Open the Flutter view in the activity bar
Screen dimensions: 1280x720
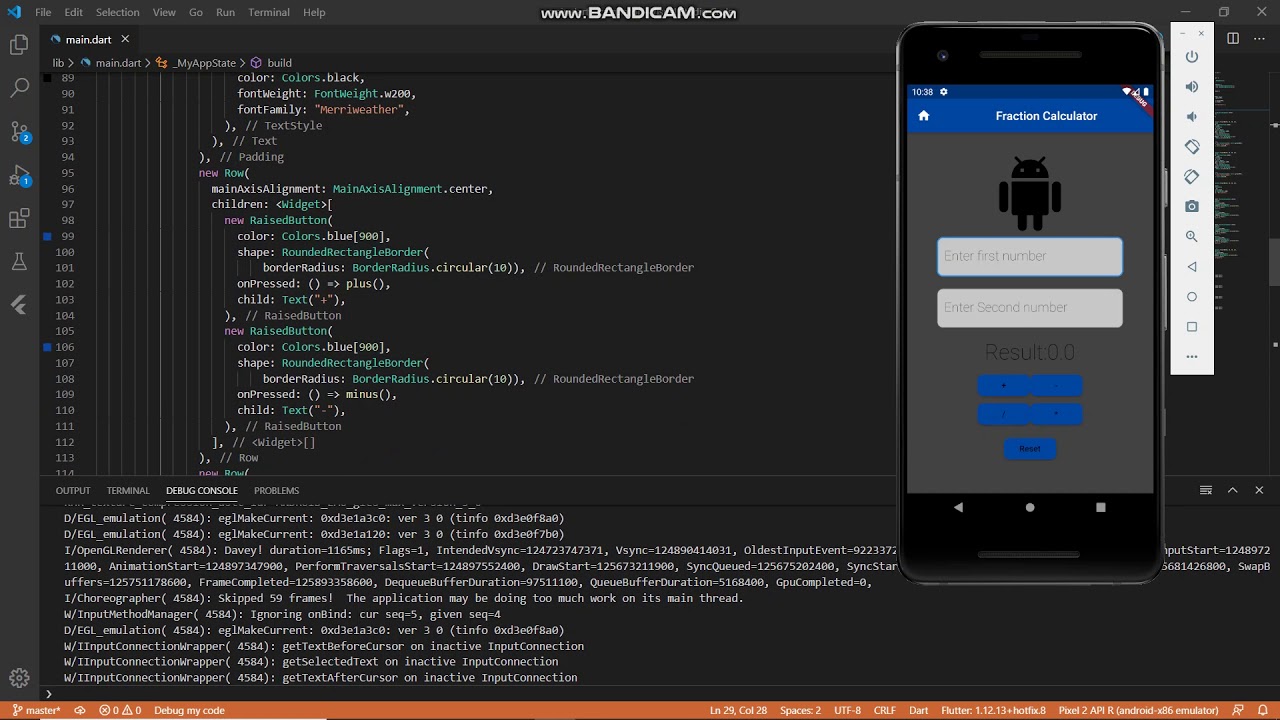click(19, 305)
